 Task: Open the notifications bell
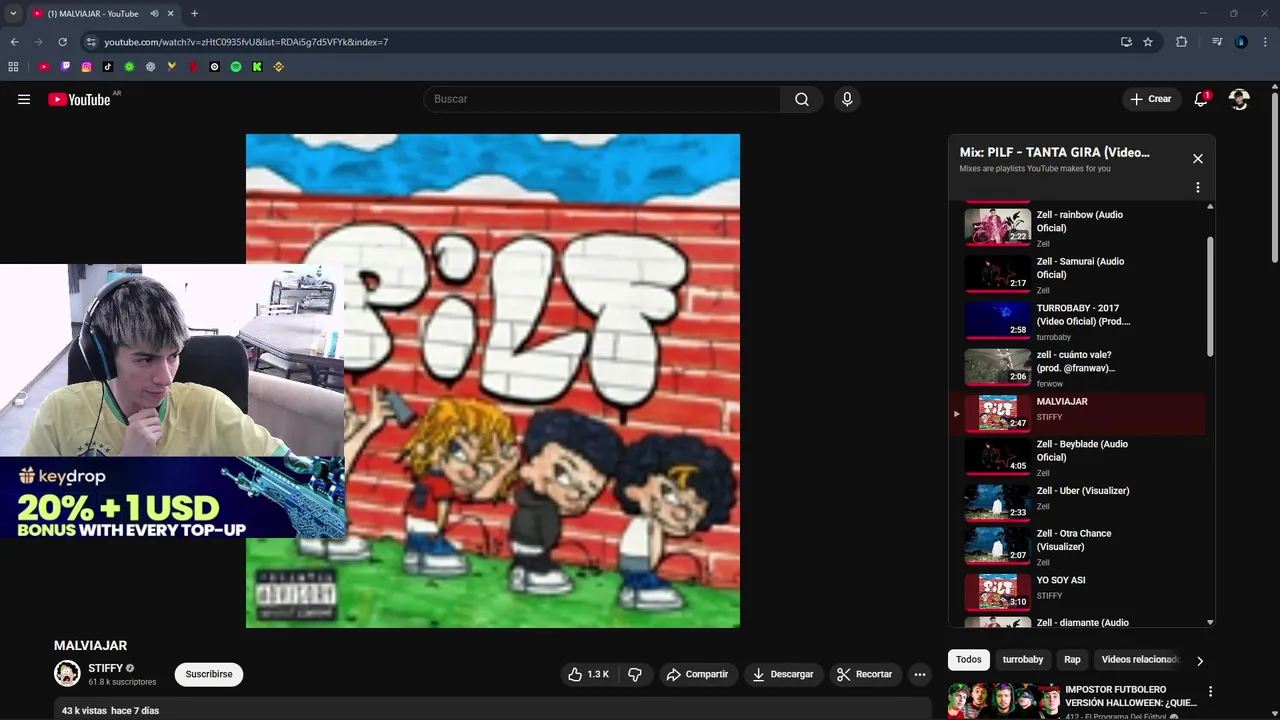[1201, 99]
